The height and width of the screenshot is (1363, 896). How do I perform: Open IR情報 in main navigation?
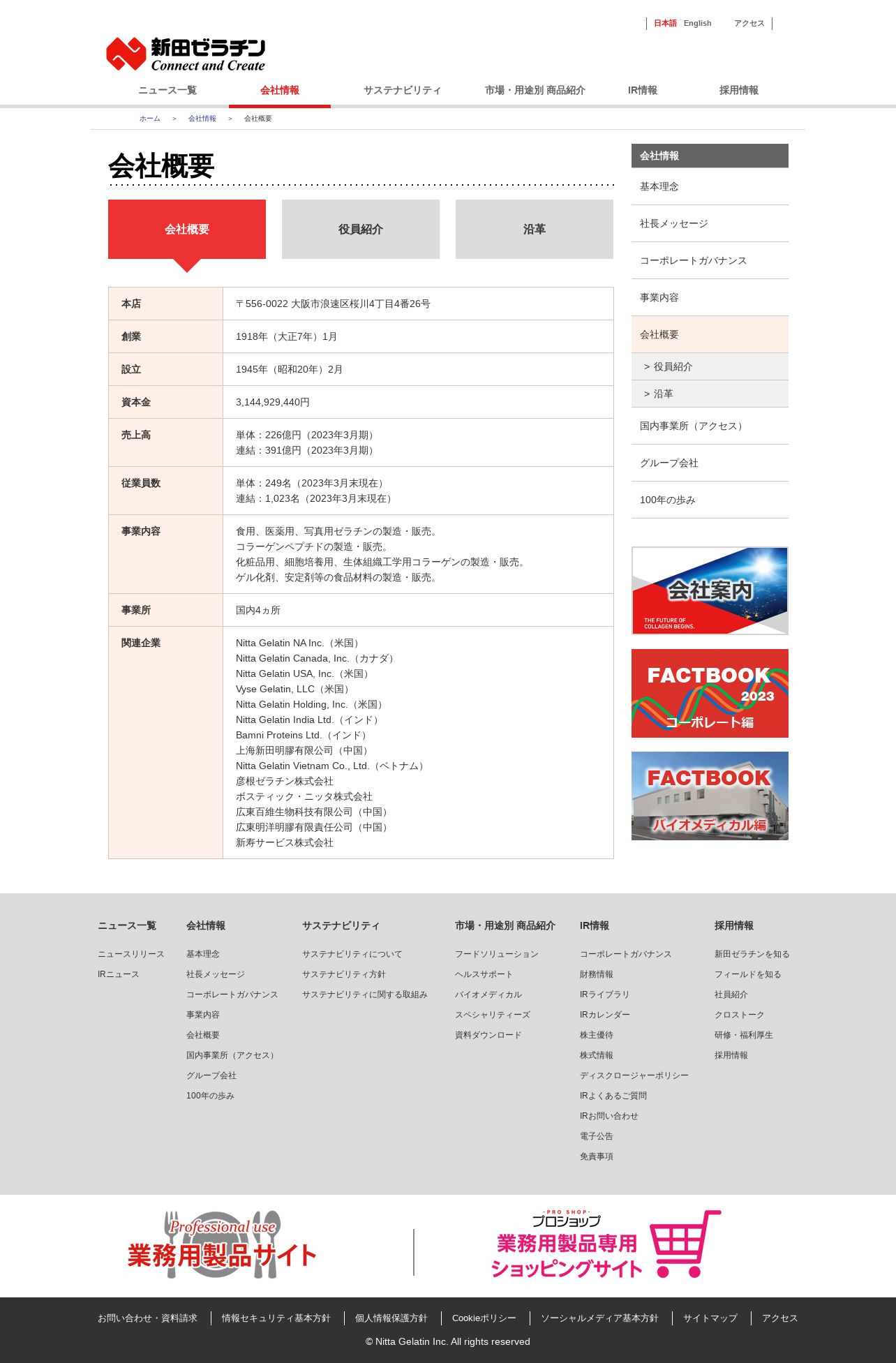[x=643, y=90]
